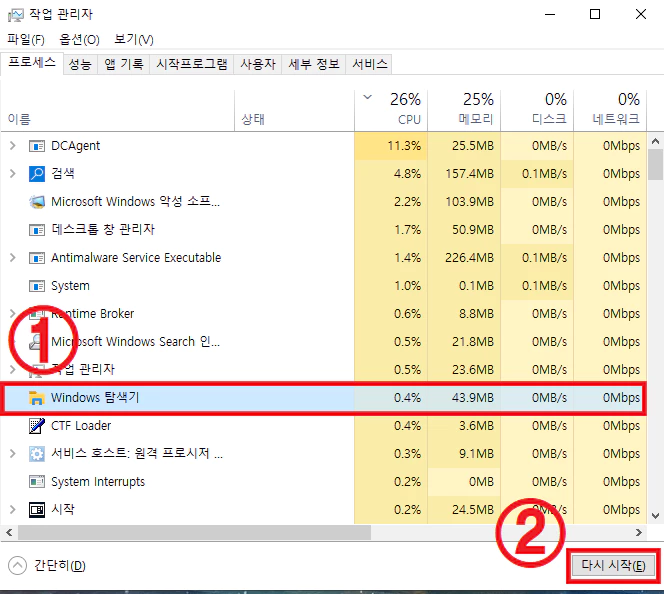Sort by the 네트워크 column header
The width and height of the screenshot is (664, 594).
(x=610, y=110)
